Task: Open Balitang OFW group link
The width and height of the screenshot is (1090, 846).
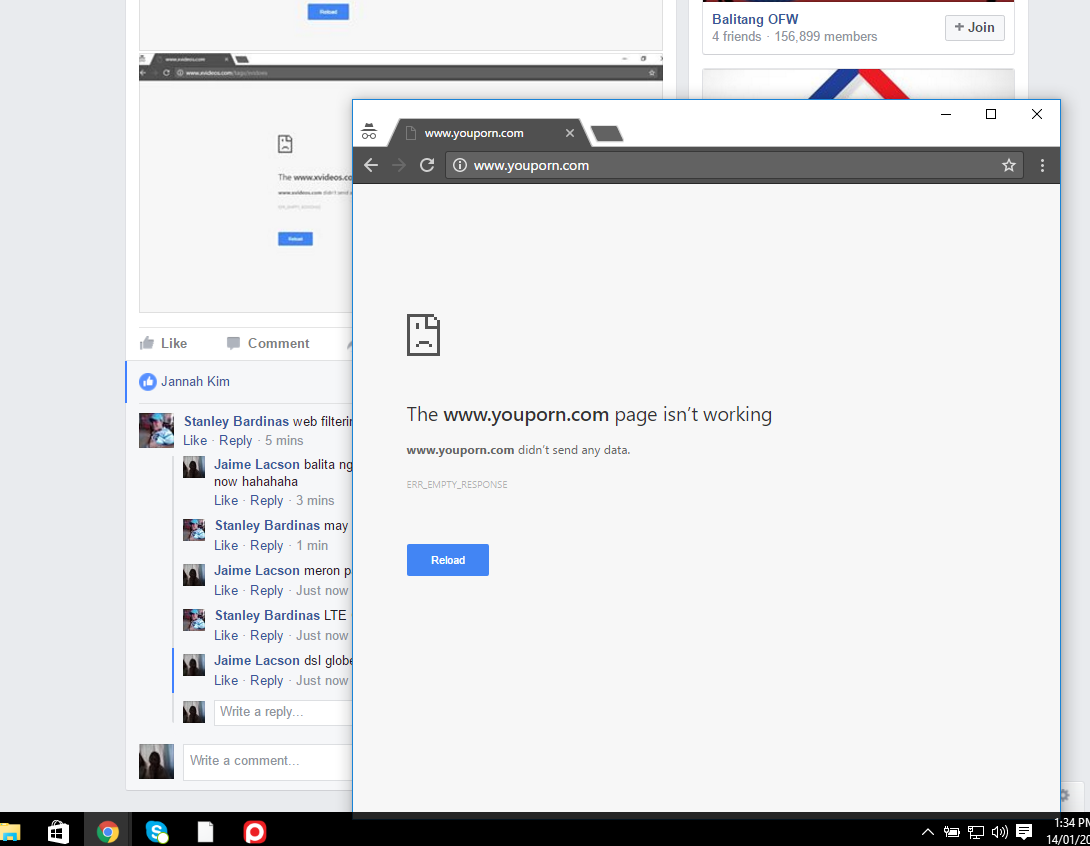Action: pos(755,19)
